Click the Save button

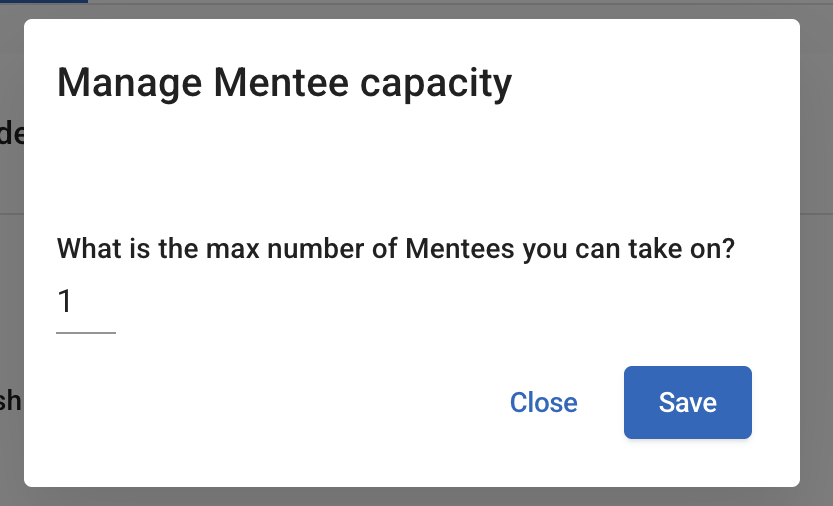pyautogui.click(x=687, y=402)
